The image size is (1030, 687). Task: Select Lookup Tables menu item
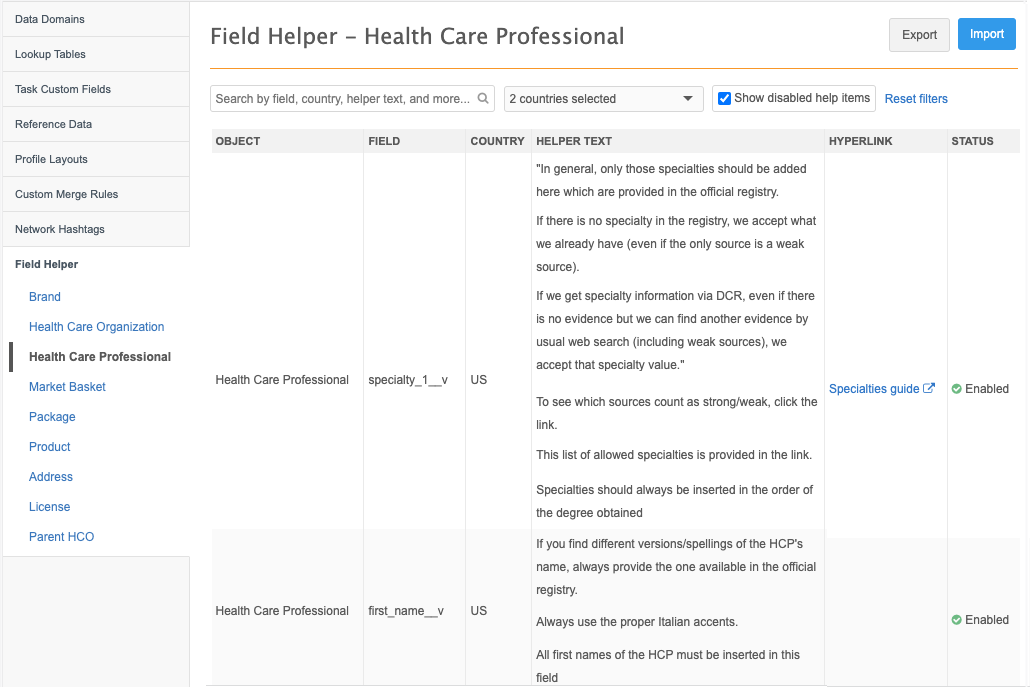pyautogui.click(x=50, y=54)
